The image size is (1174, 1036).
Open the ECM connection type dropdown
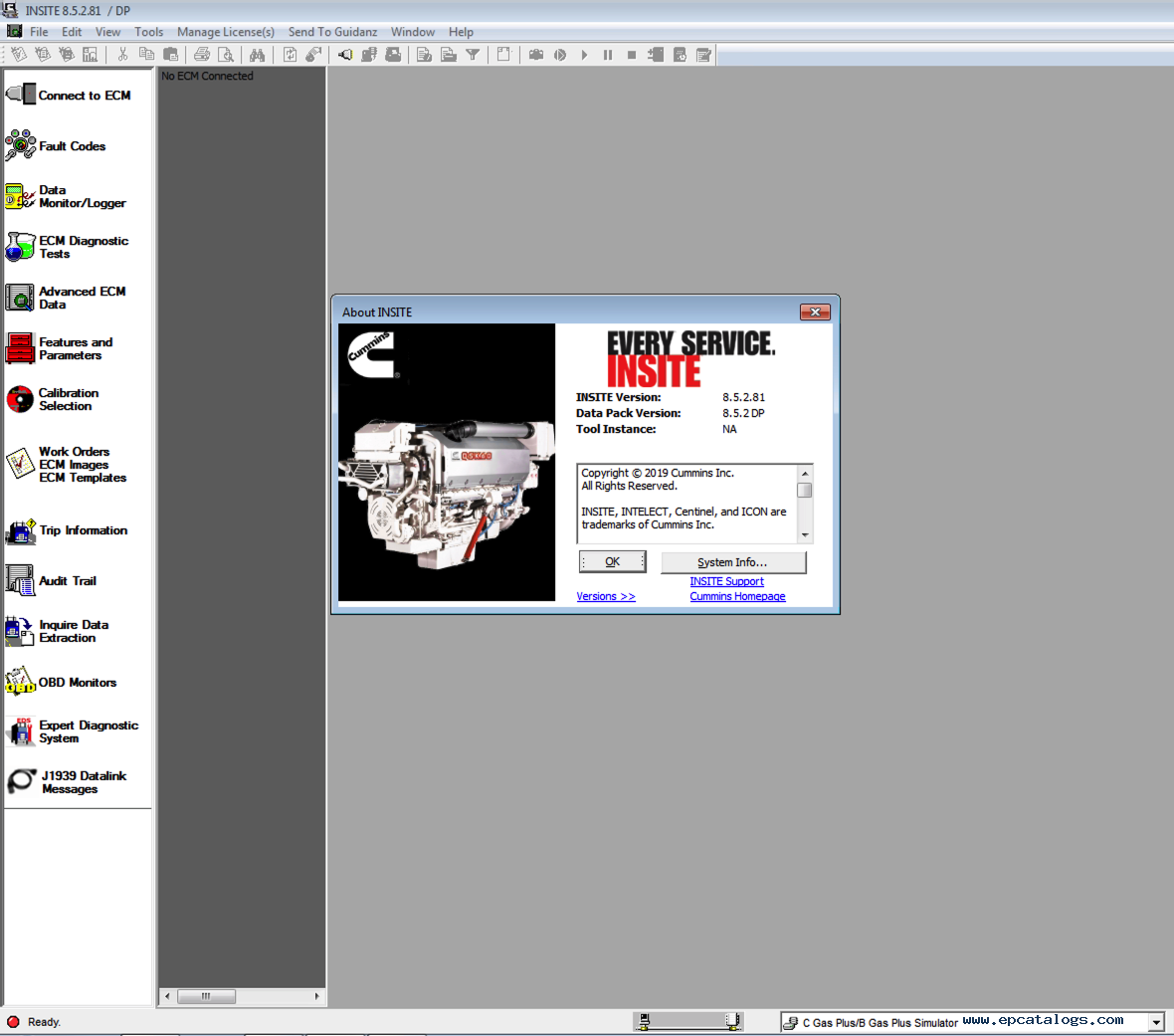tap(1157, 1022)
